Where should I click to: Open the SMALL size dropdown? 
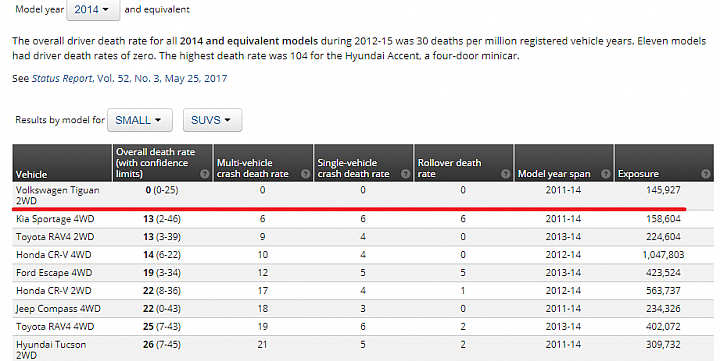tap(140, 120)
